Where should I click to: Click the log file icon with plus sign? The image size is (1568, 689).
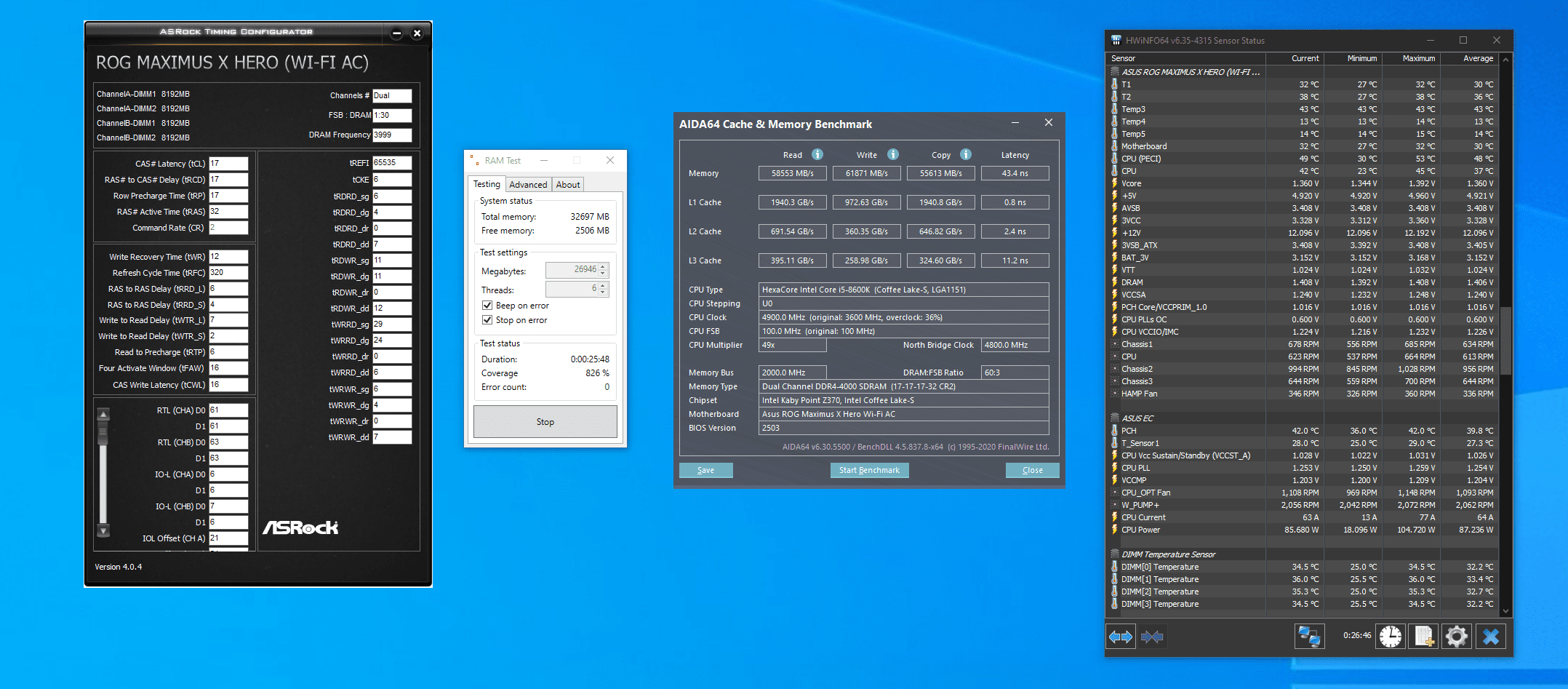coord(1424,637)
